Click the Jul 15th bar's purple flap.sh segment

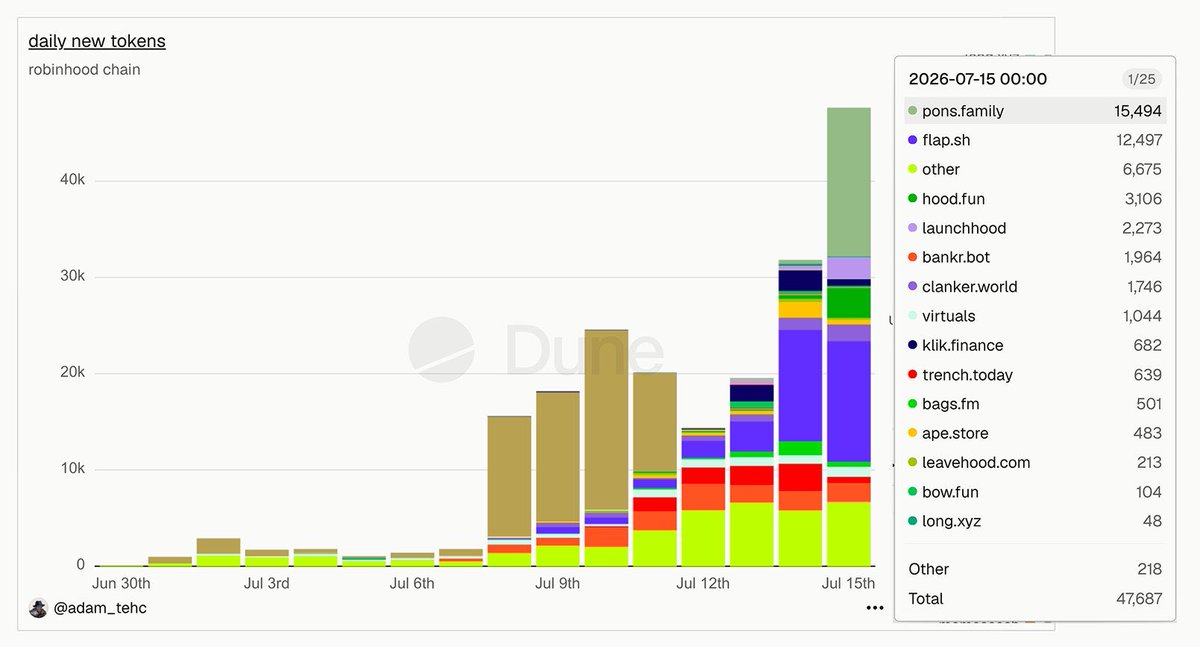849,401
